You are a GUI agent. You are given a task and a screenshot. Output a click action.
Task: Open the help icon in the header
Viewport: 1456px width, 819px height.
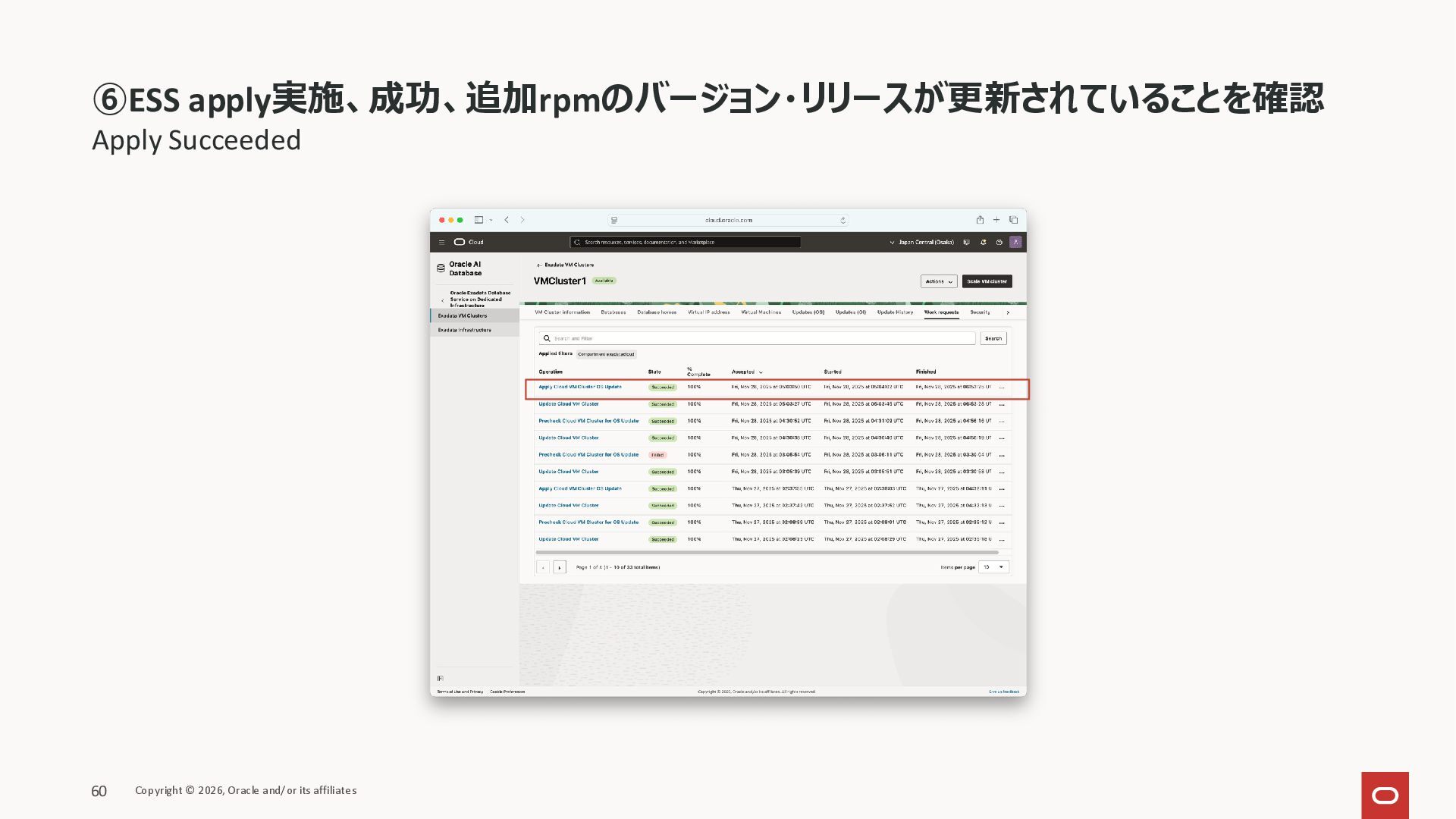click(x=999, y=243)
